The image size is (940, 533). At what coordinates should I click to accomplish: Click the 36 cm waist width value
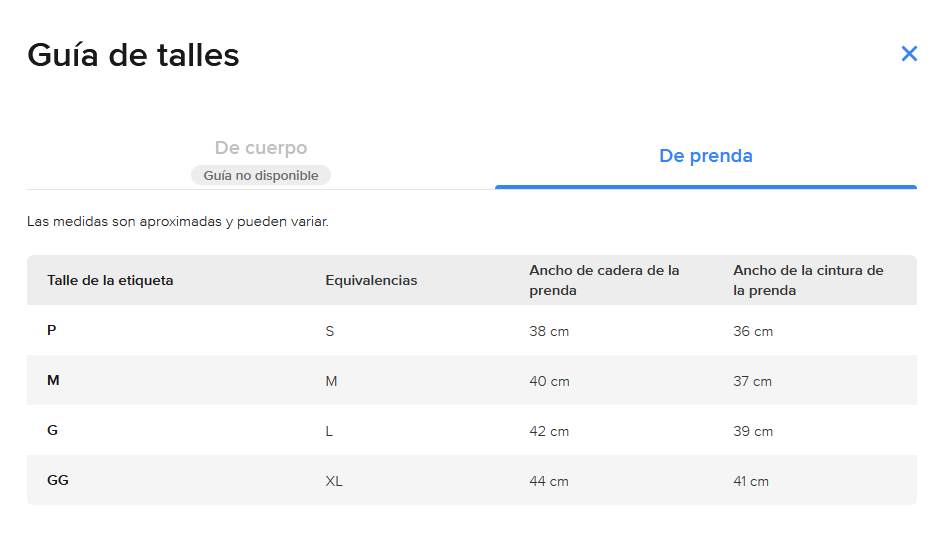753,331
